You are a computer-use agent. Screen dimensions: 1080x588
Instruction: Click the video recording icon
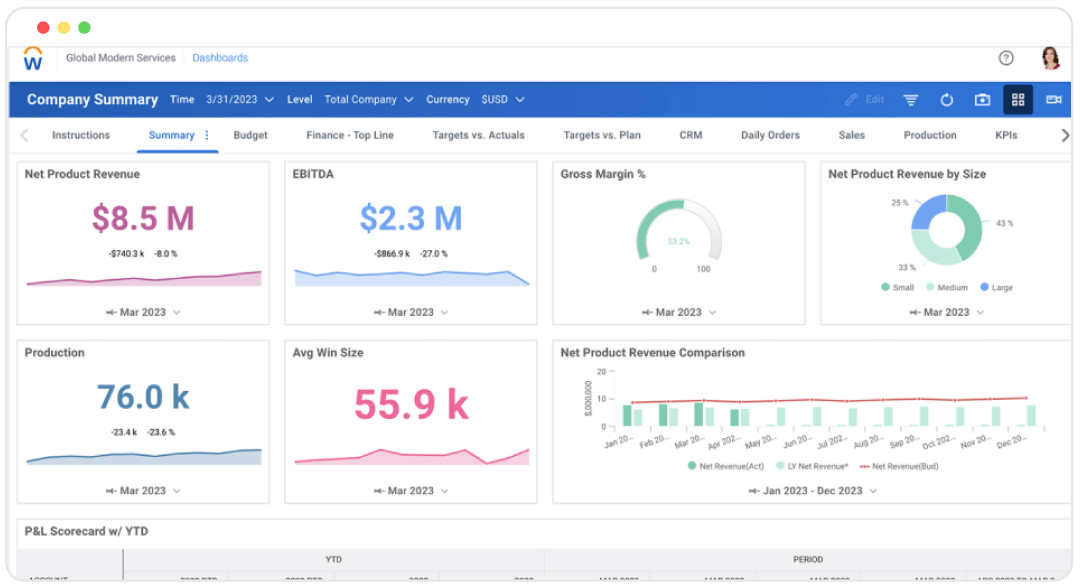tap(1053, 99)
